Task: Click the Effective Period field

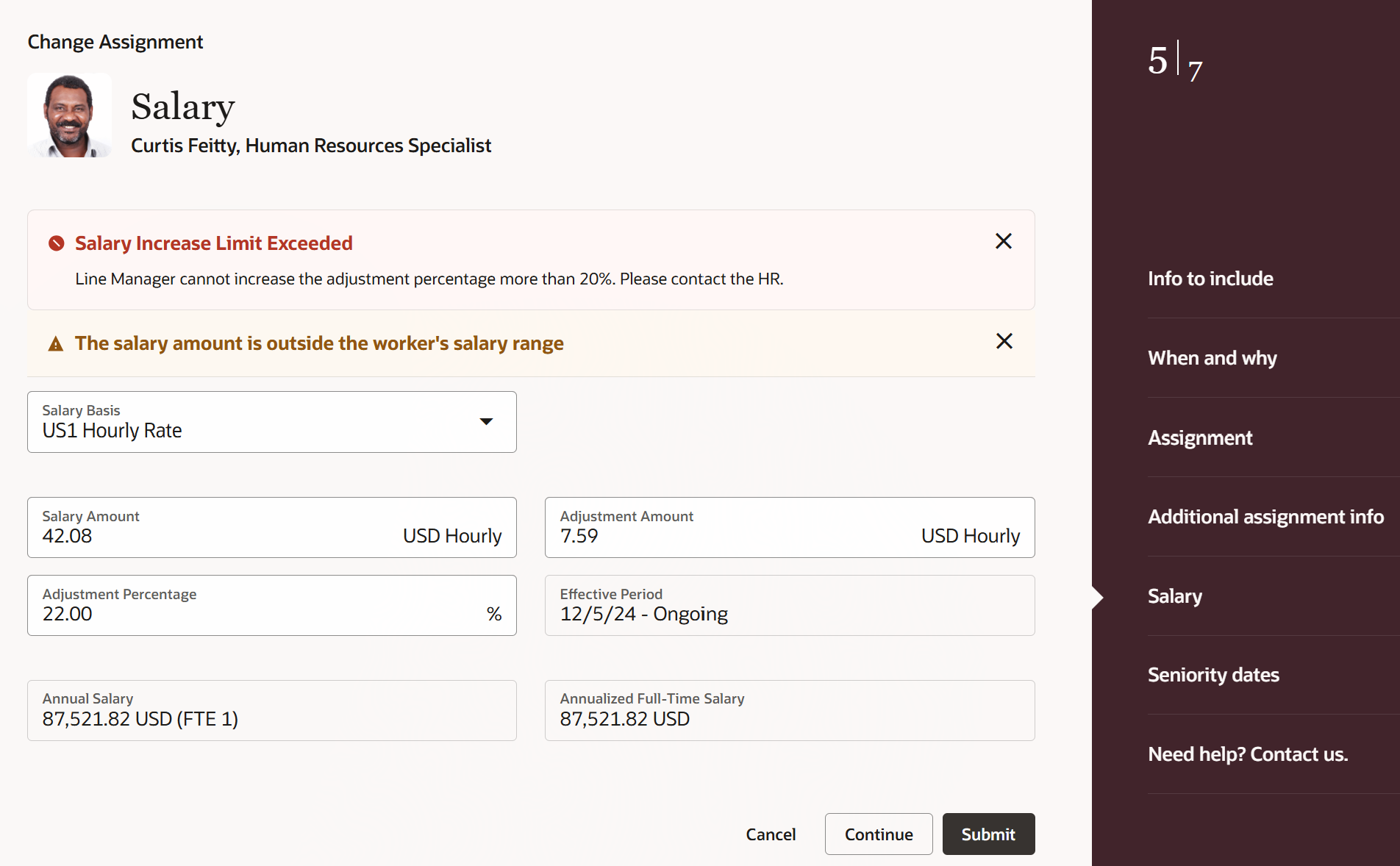Action: 789,606
